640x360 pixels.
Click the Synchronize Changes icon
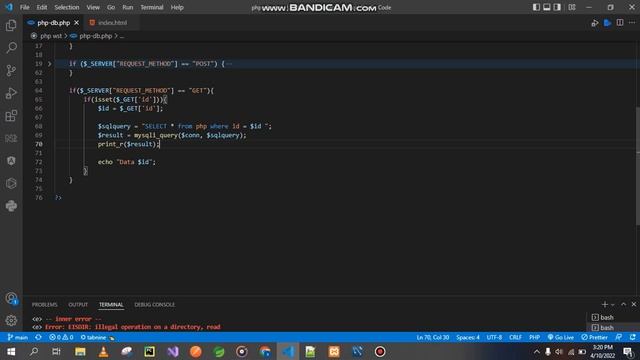(38, 338)
